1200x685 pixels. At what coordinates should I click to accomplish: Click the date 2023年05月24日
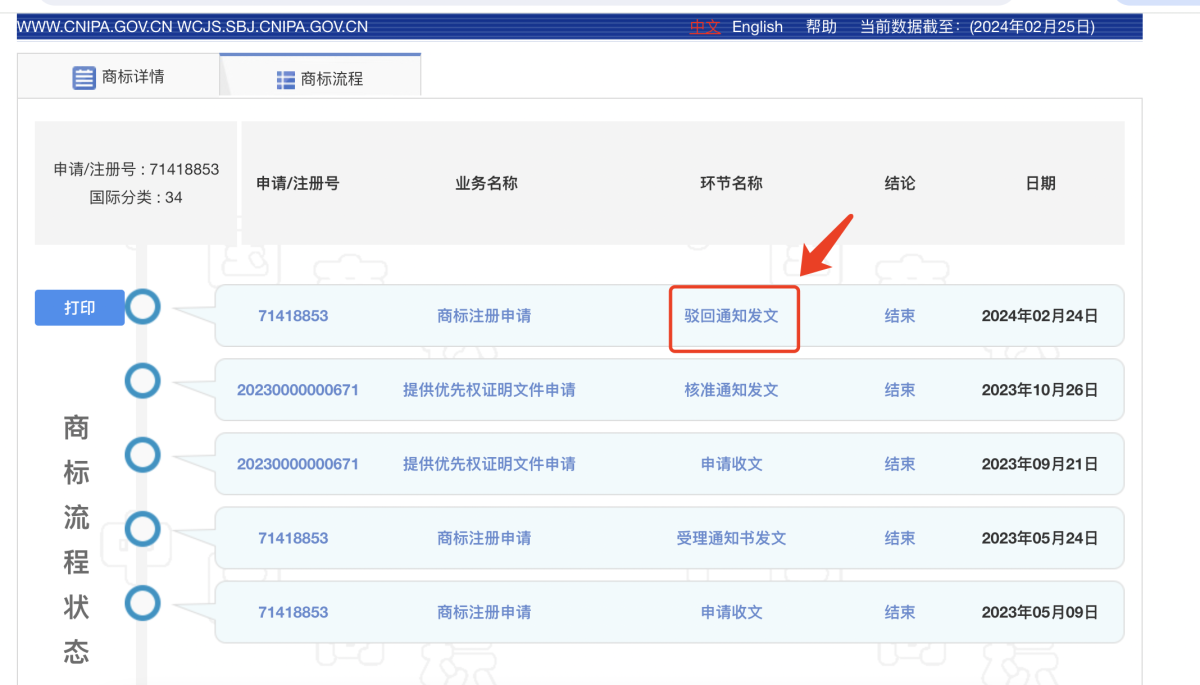click(1040, 538)
